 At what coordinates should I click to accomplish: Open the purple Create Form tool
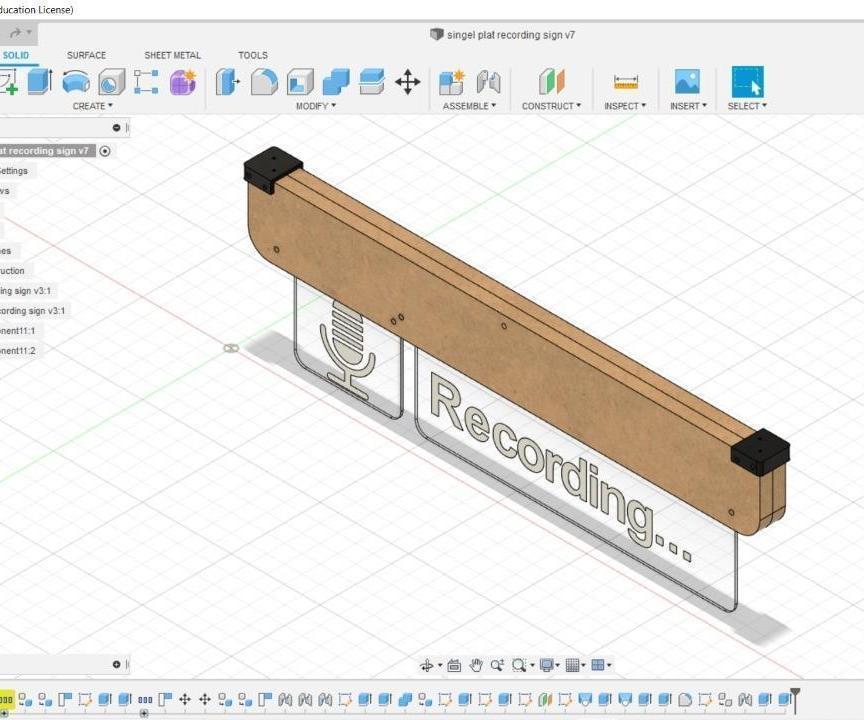point(183,82)
